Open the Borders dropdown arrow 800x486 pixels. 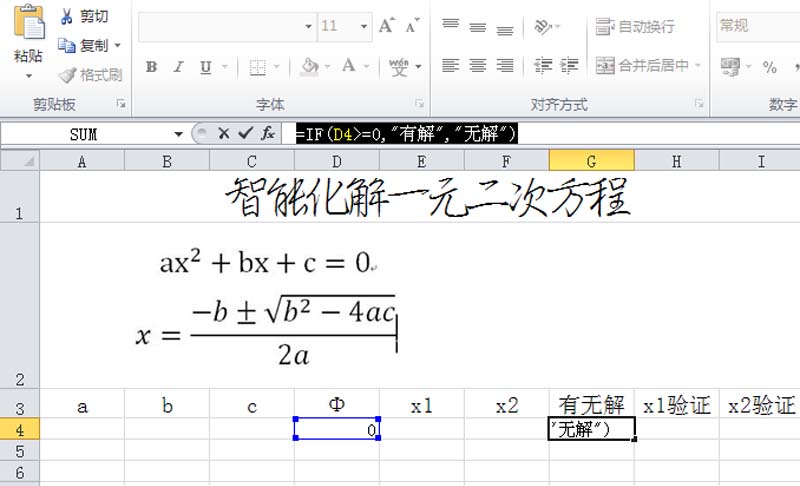pos(277,67)
